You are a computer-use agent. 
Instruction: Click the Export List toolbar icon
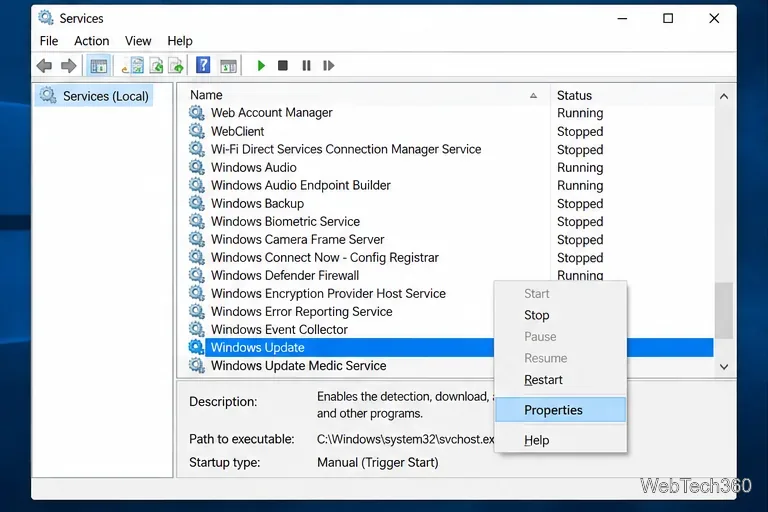[x=176, y=66]
